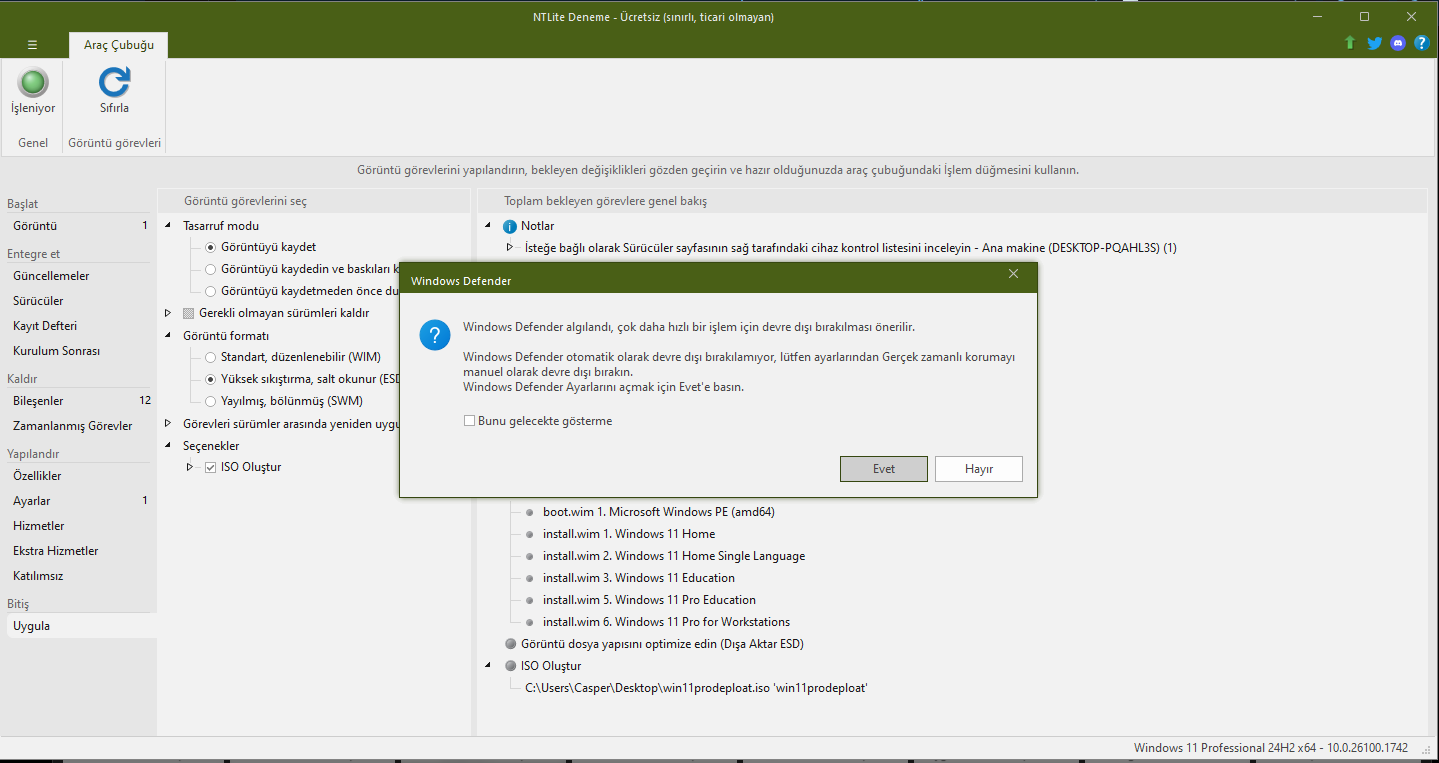Image resolution: width=1439 pixels, height=763 pixels.
Task: Select 'boot.wim 1. Microsoft Windows PE' row
Action: [659, 512]
